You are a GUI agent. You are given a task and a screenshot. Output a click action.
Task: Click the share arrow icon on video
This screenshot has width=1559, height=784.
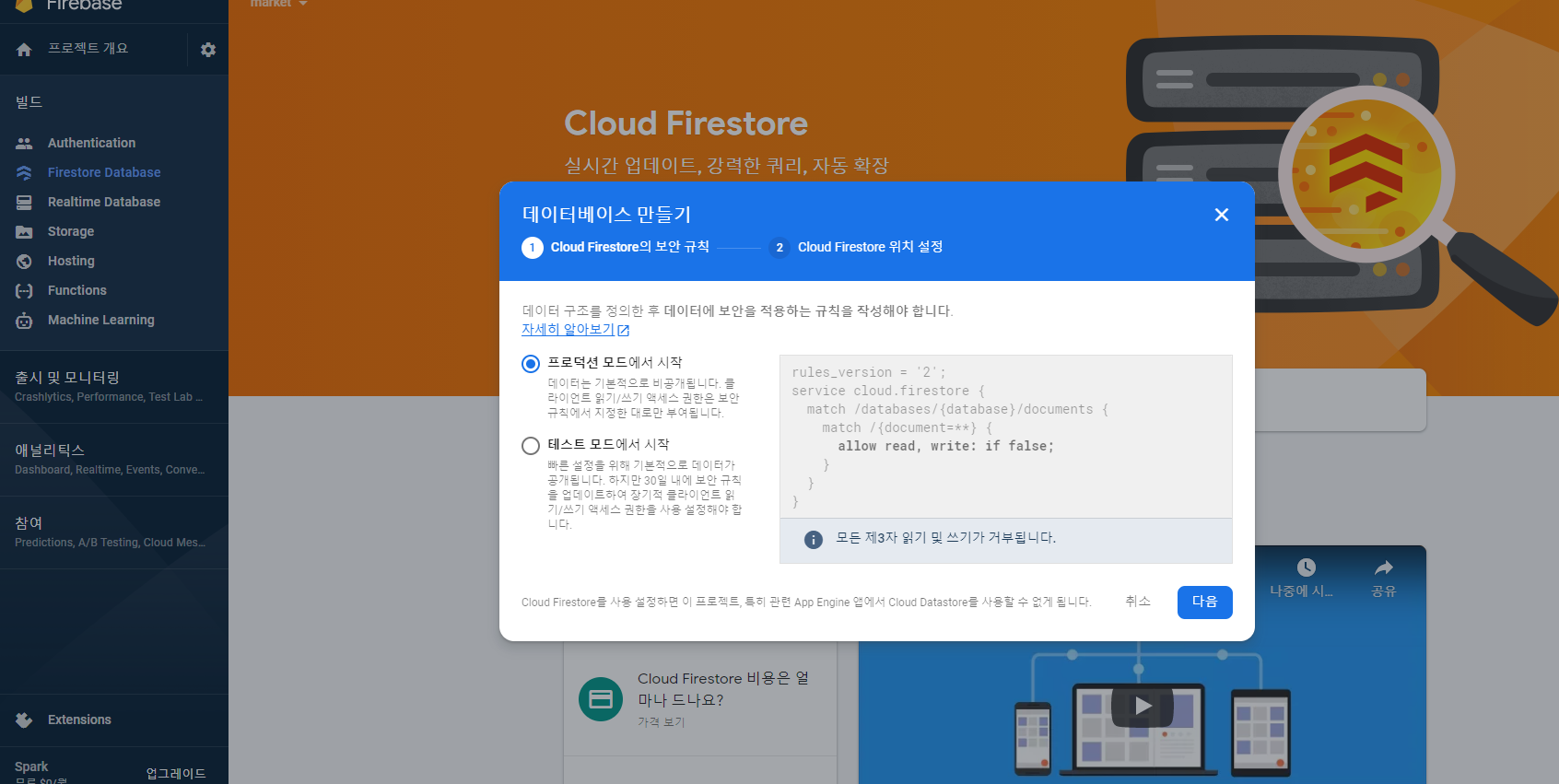[1383, 568]
